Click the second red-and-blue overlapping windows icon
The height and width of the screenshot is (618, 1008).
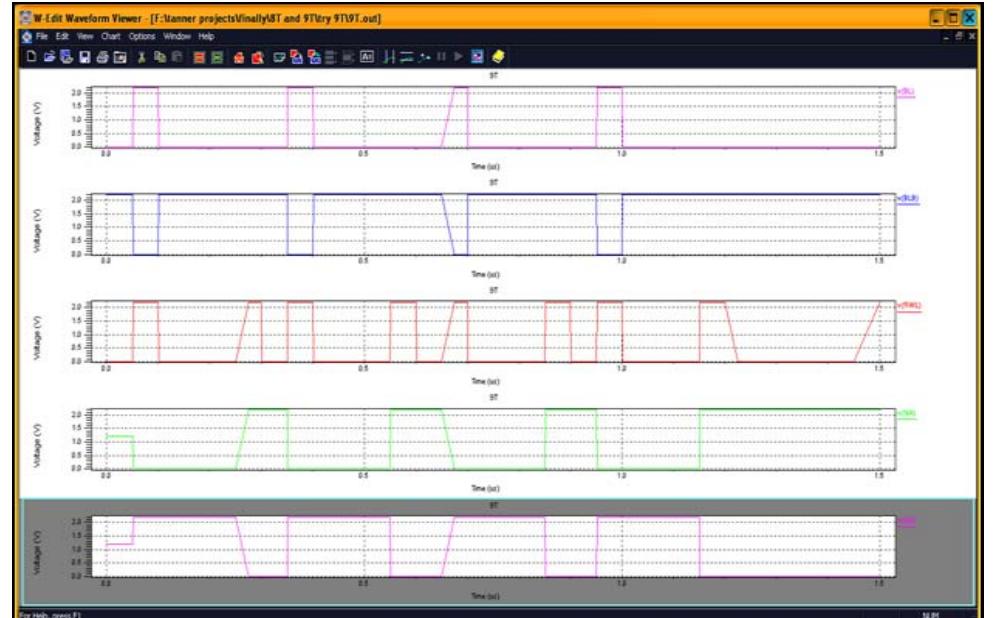click(x=314, y=57)
